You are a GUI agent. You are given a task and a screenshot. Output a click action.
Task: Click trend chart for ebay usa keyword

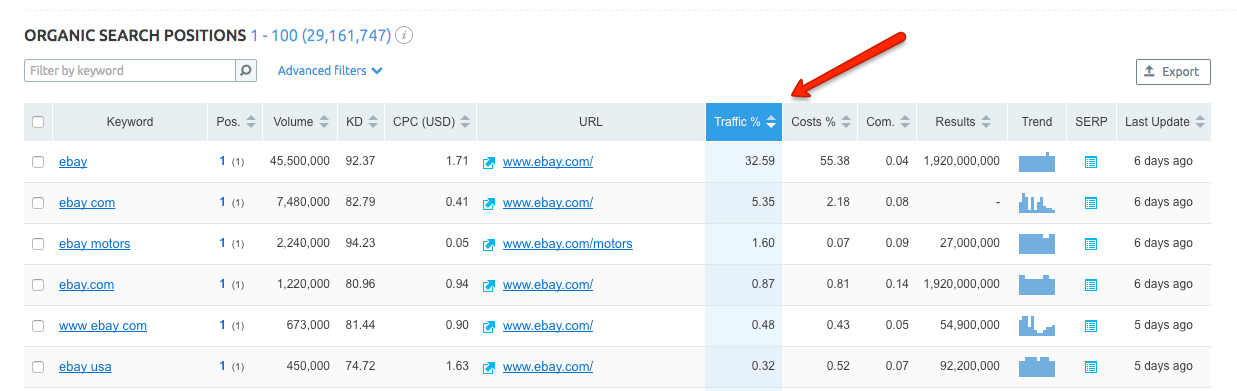pyautogui.click(x=1037, y=367)
